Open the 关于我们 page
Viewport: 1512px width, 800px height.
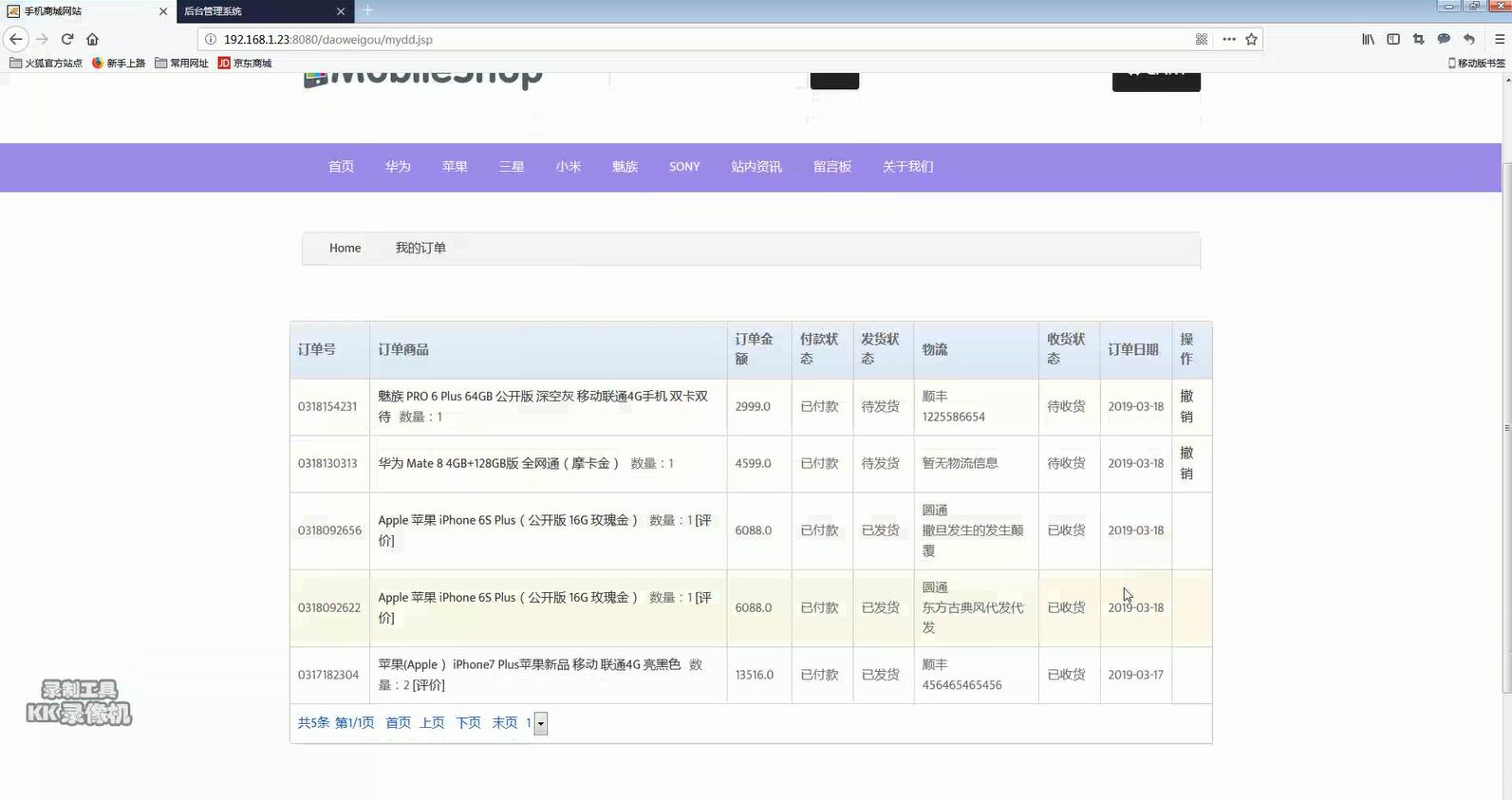coord(908,166)
